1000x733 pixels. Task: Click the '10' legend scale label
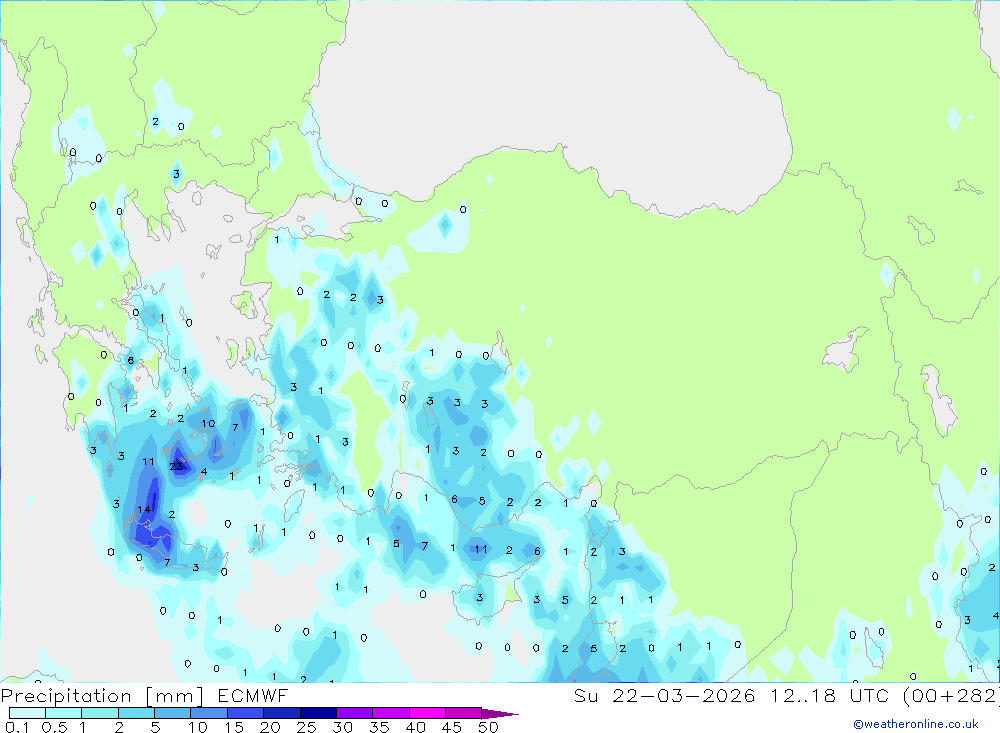coord(198,727)
